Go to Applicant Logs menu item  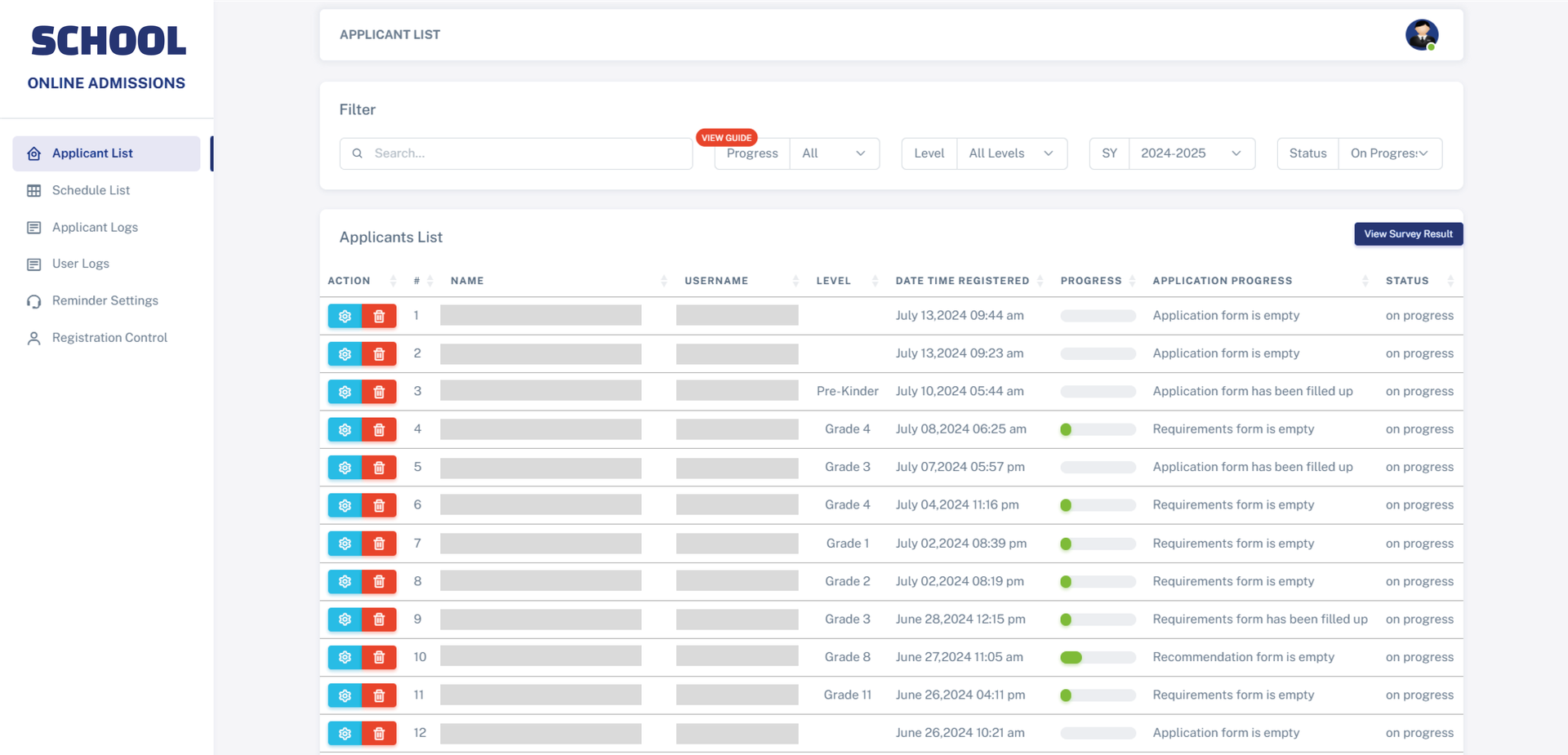95,227
